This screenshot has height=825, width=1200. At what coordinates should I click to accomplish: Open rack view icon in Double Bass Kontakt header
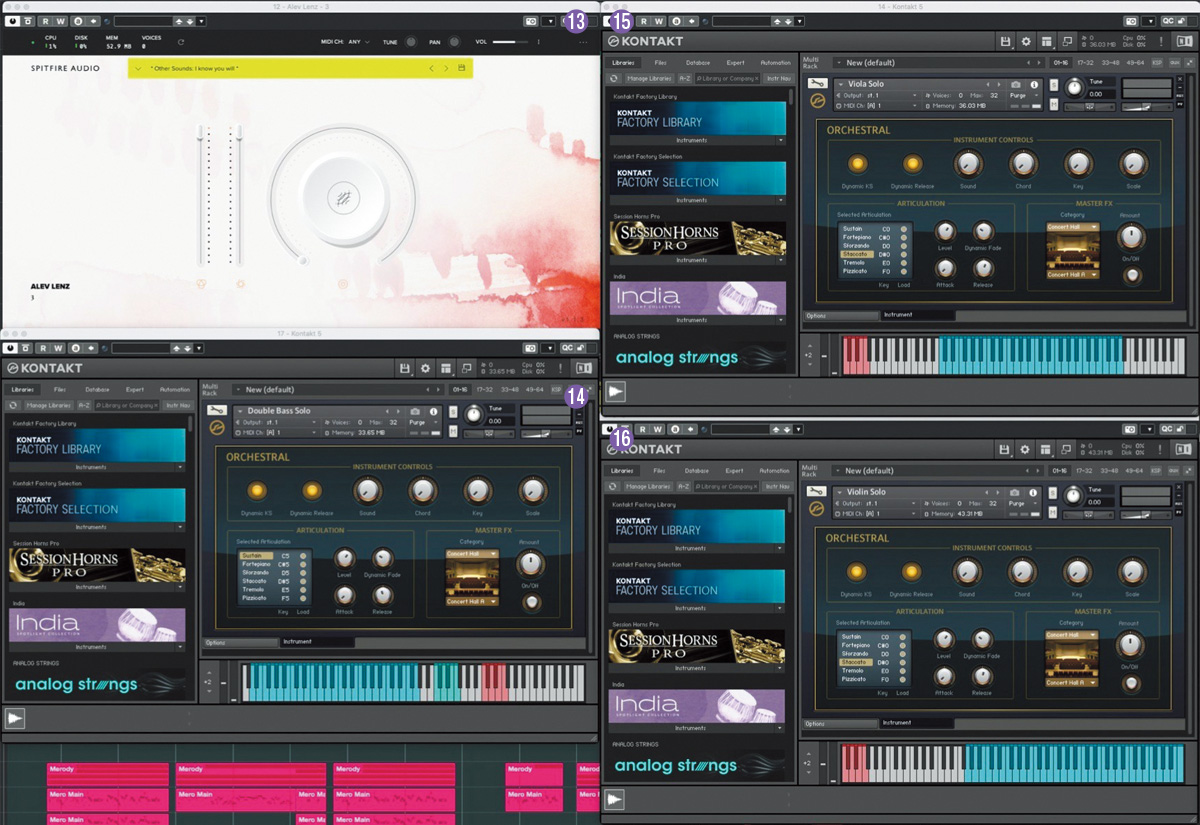(x=446, y=369)
